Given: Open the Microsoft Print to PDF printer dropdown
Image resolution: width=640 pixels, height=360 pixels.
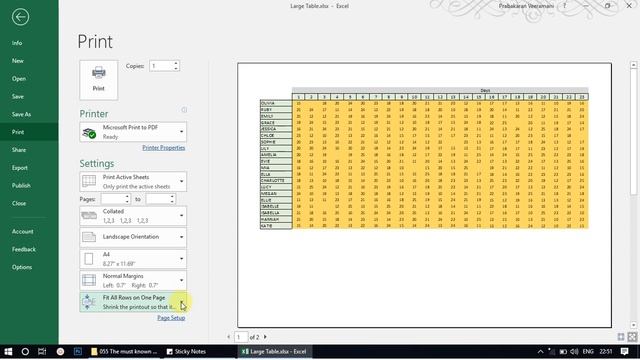Looking at the screenshot, I should tap(133, 132).
